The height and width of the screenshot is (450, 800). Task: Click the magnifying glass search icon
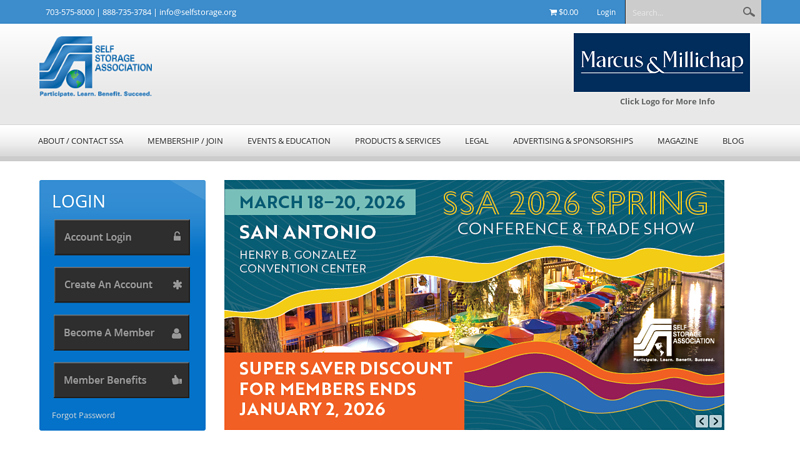748,12
